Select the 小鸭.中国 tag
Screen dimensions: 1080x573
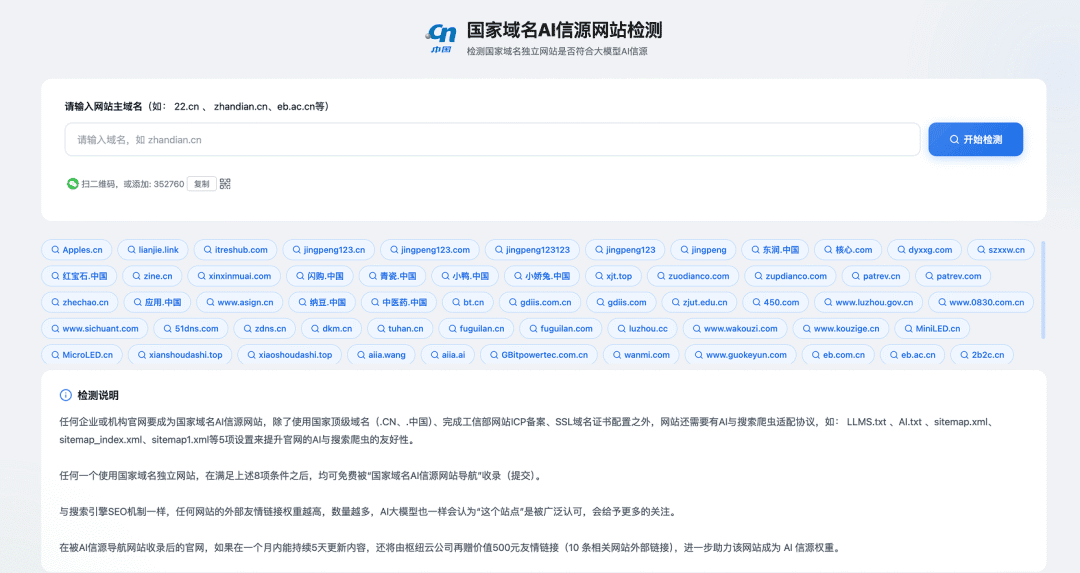(465, 276)
